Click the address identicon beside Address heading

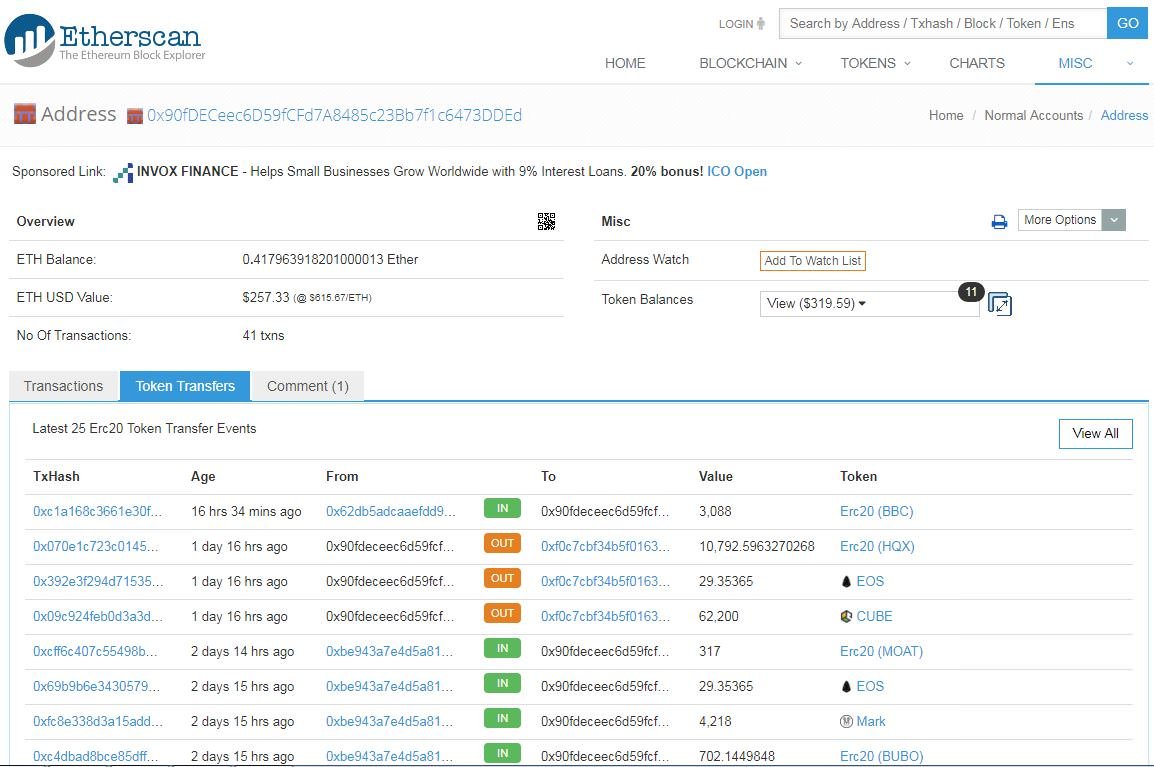tap(25, 114)
